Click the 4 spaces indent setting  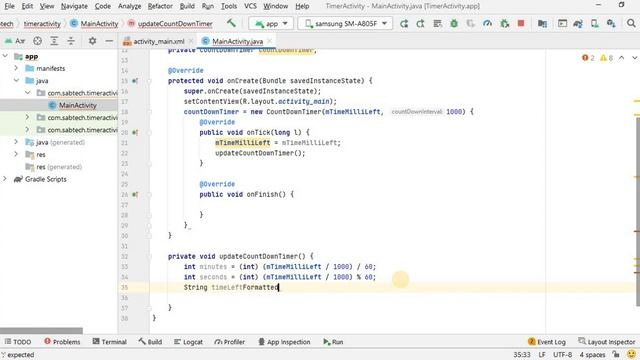[x=592, y=354]
